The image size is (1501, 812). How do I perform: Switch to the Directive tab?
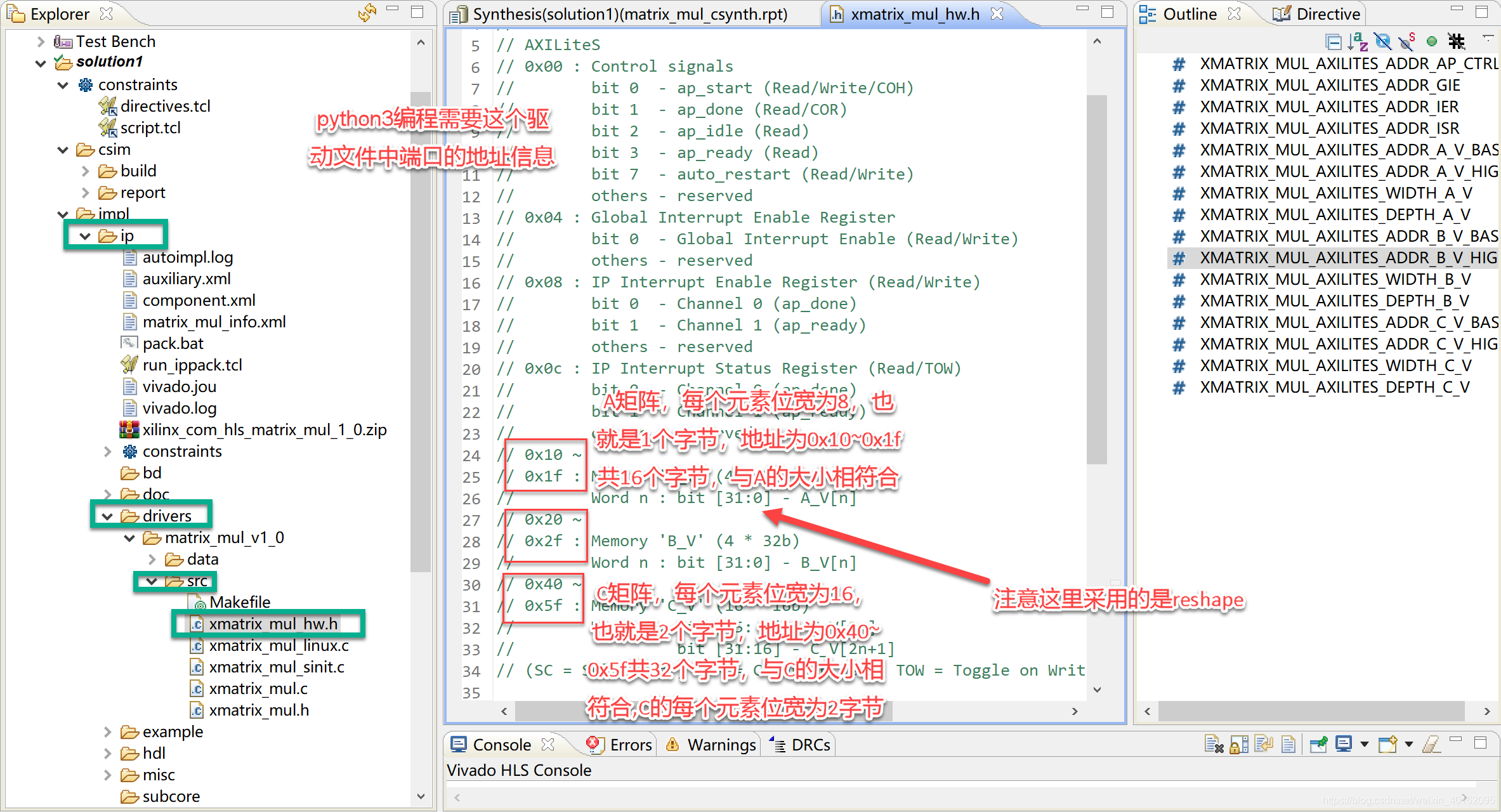click(x=1316, y=14)
